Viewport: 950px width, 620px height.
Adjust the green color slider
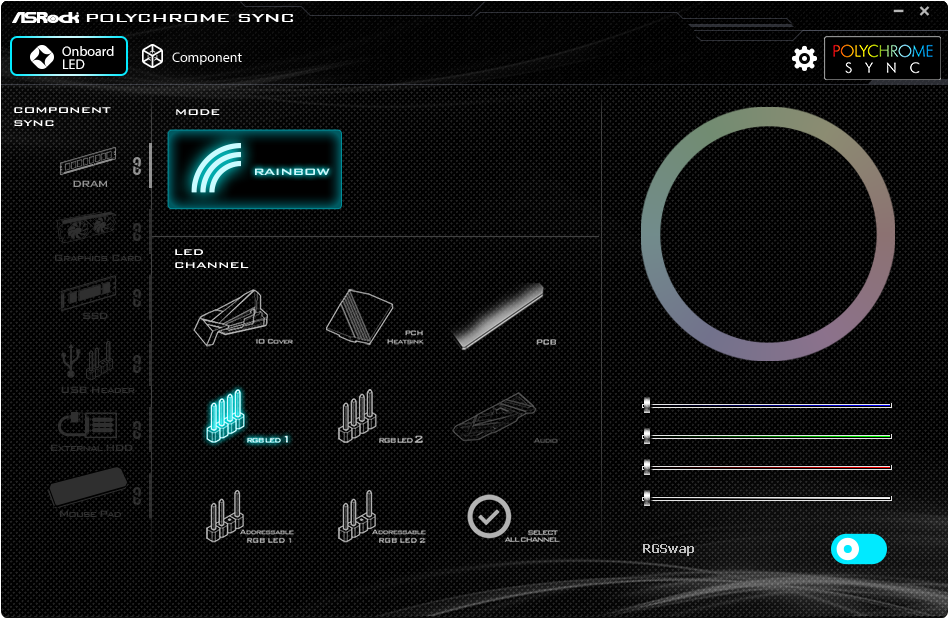(x=767, y=436)
